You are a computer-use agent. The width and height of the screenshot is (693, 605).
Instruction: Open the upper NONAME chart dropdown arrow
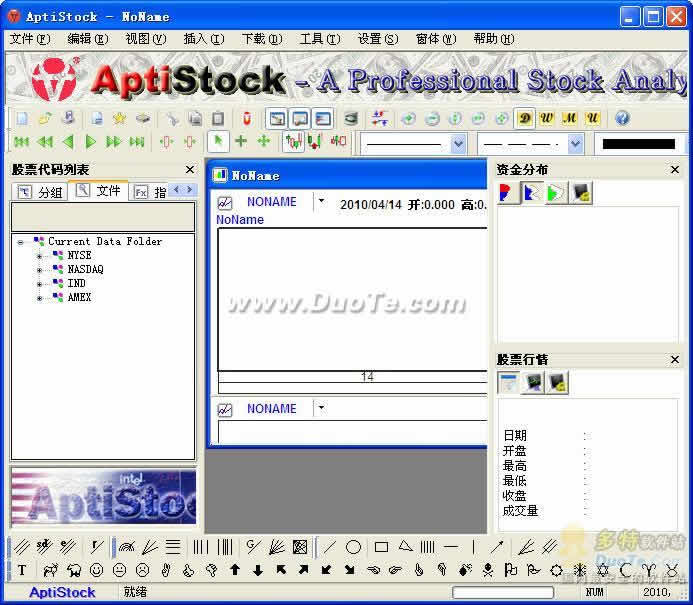click(321, 201)
